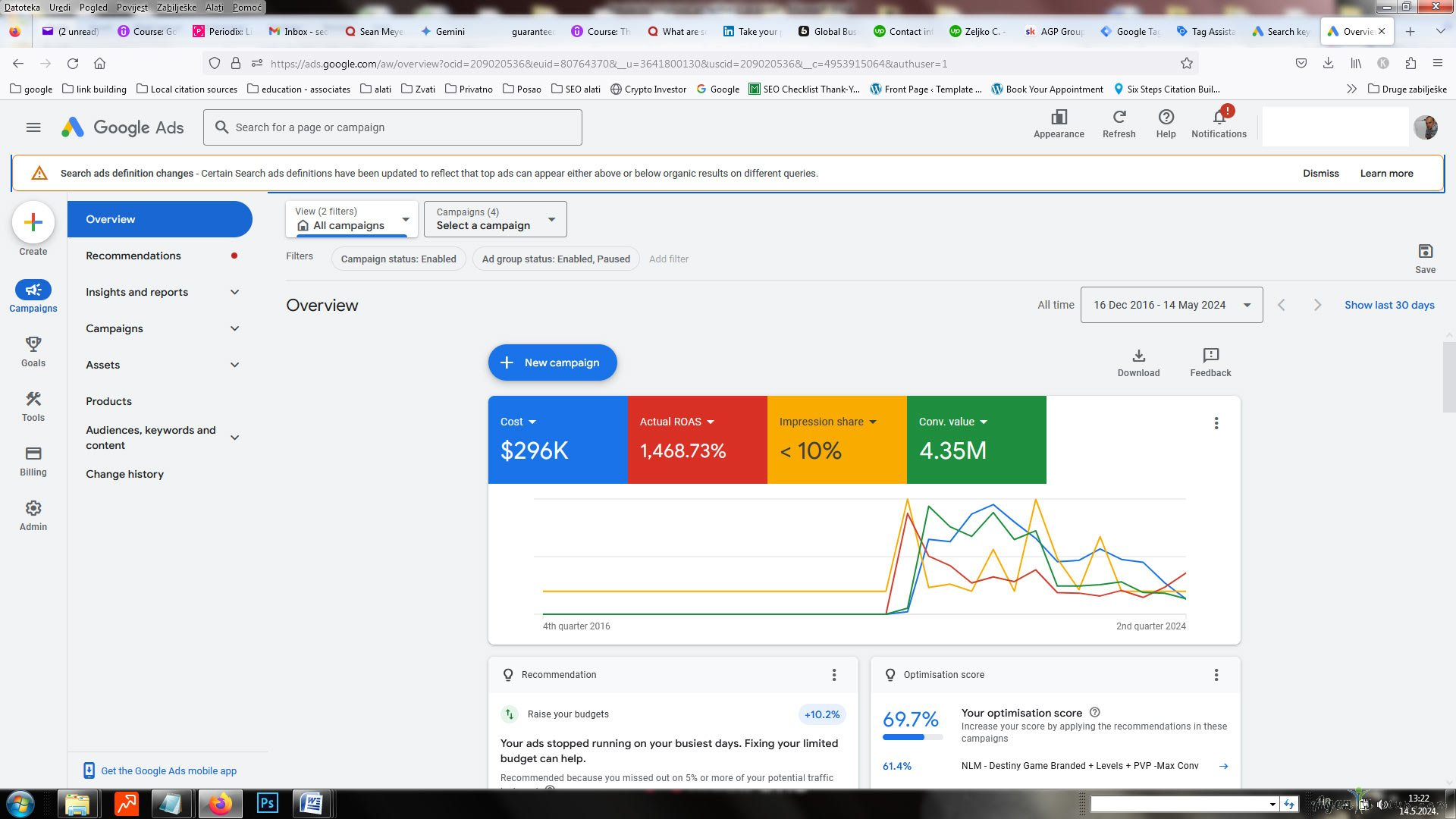Viewport: 1456px width, 819px height.
Task: Click Show last 30 days link
Action: [1389, 305]
